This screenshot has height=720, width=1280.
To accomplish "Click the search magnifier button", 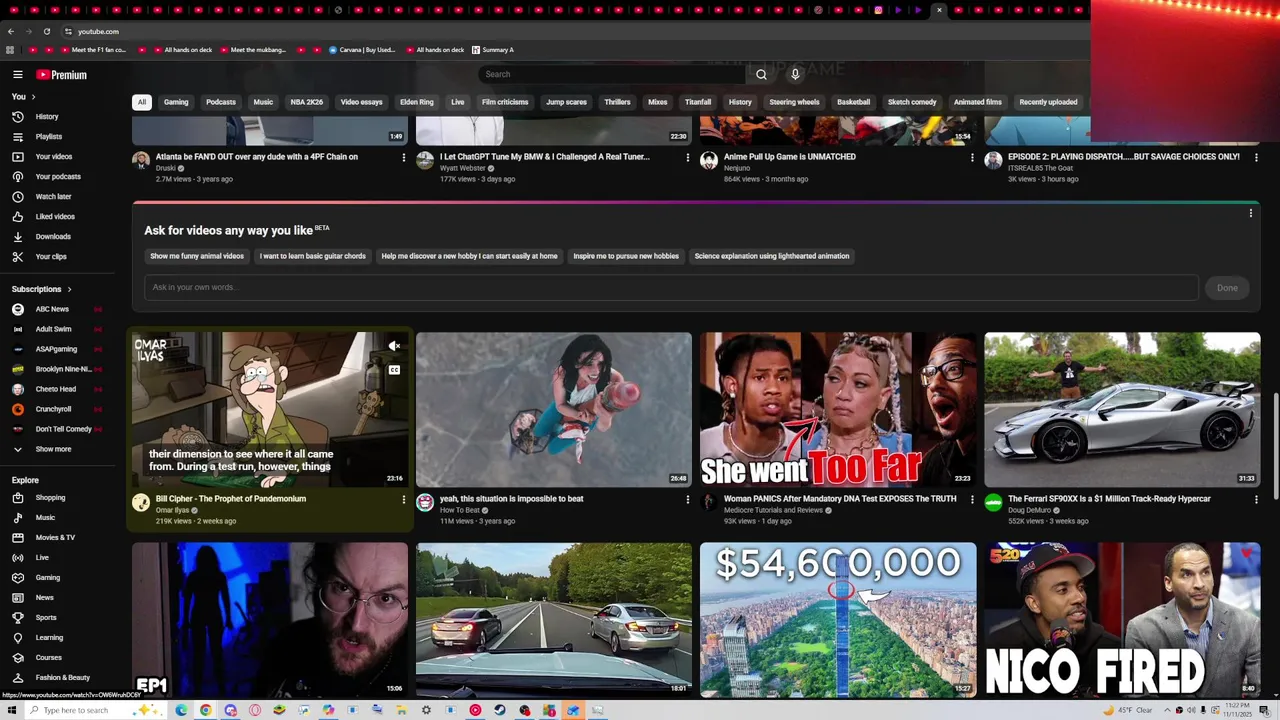I will click(761, 74).
